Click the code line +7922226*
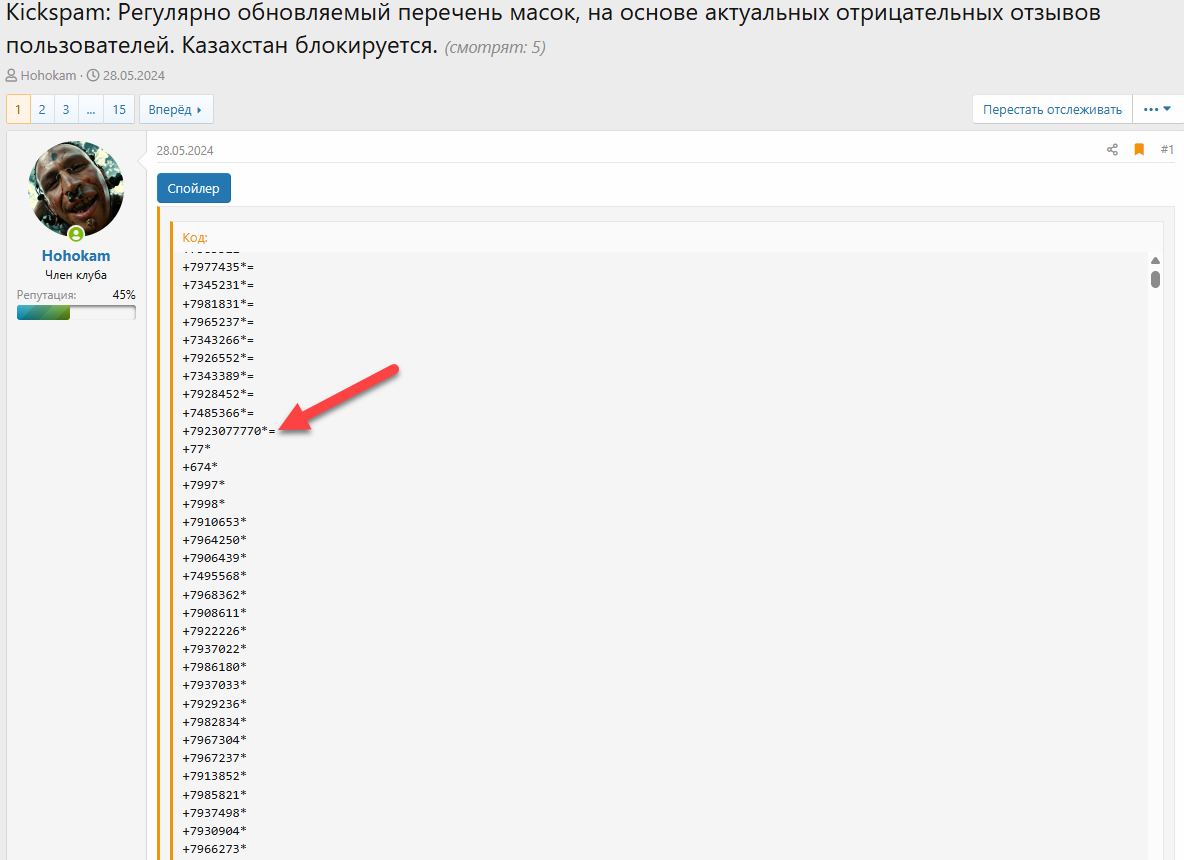 click(214, 631)
